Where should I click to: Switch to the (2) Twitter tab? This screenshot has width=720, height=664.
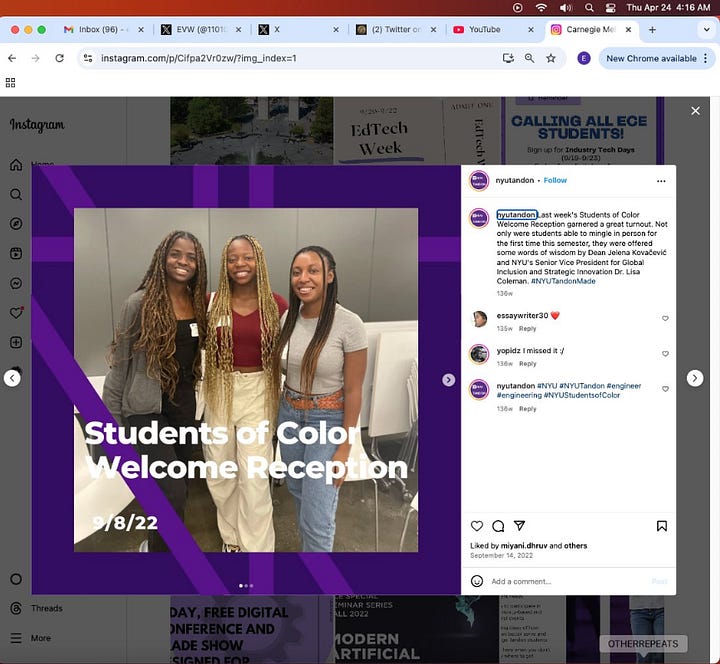point(396,29)
